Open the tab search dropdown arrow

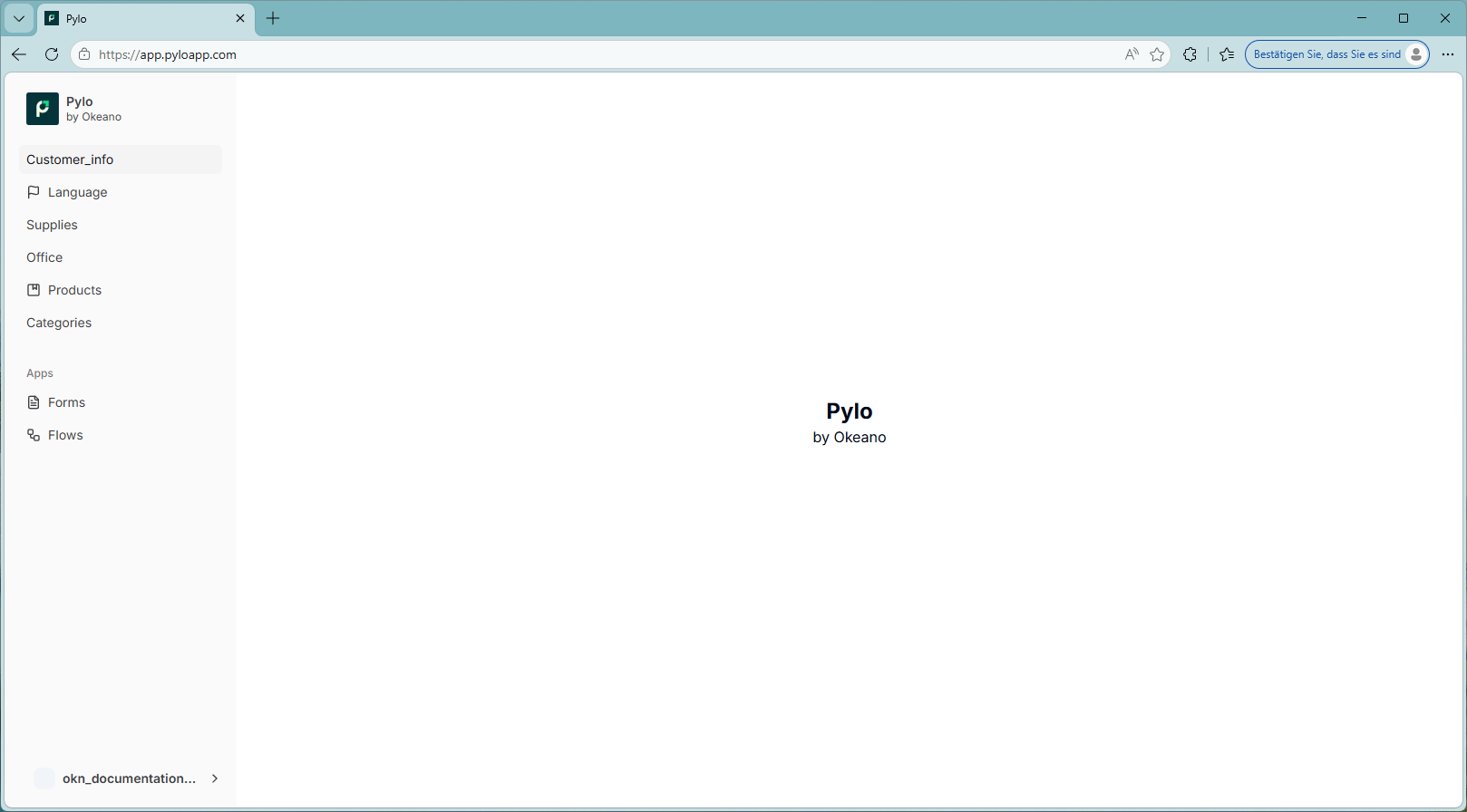point(18,18)
